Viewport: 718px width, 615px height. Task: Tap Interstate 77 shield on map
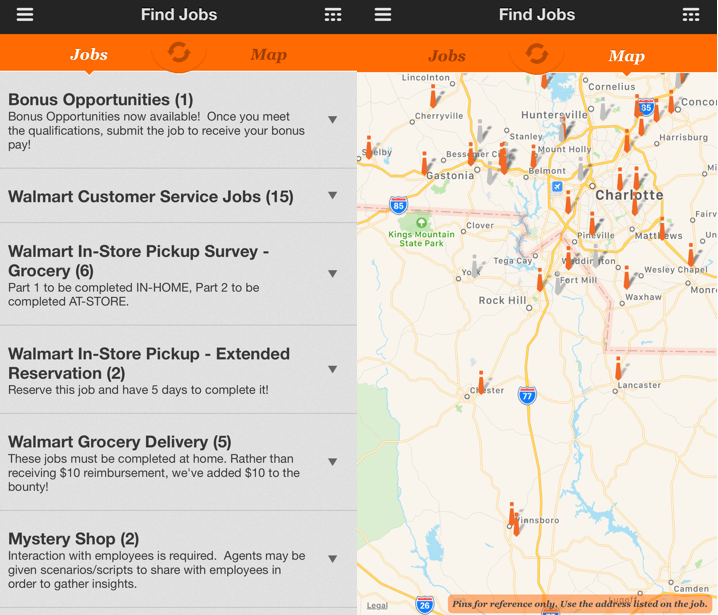pos(527,396)
